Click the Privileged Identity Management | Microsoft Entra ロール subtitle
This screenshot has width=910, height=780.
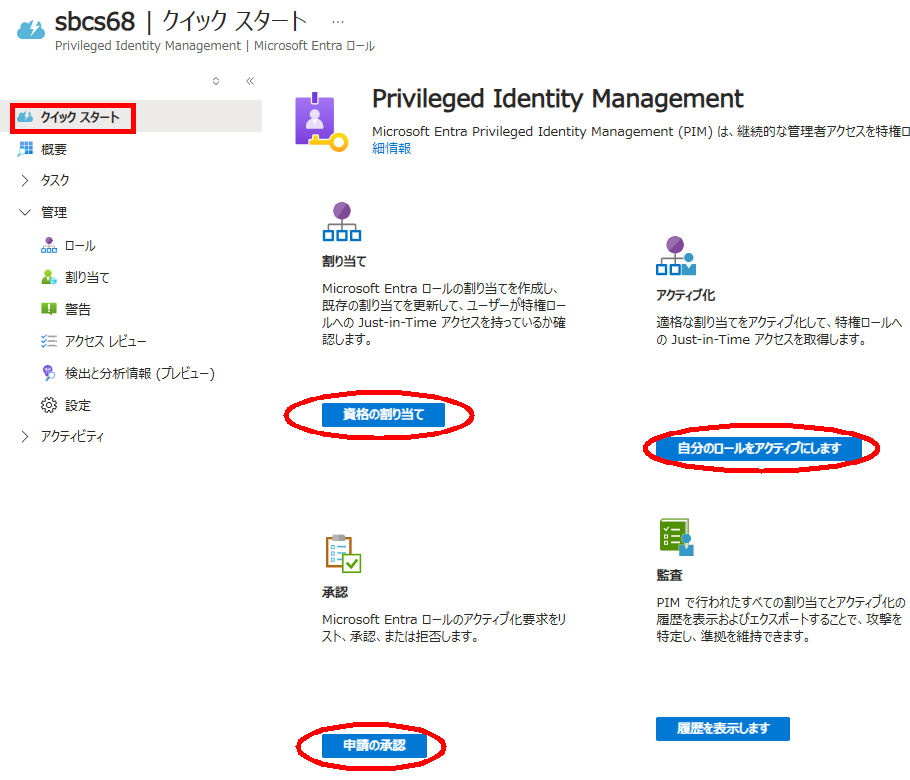click(215, 46)
